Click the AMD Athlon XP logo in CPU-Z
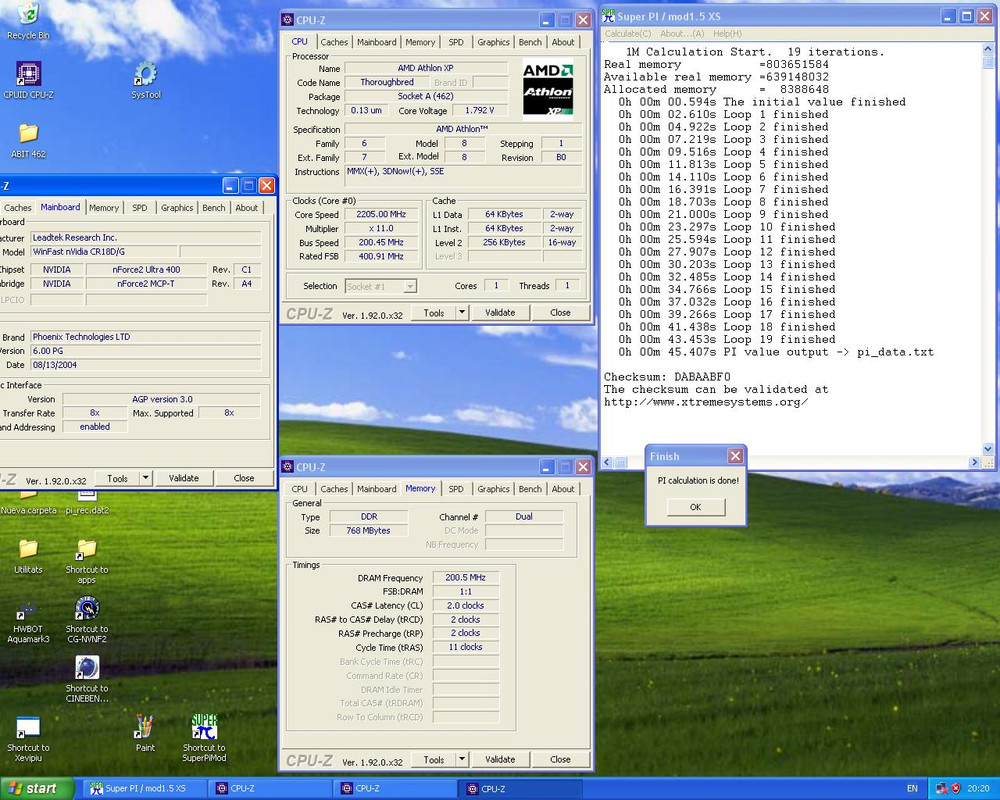Viewport: 1000px width, 800px height. click(x=547, y=89)
